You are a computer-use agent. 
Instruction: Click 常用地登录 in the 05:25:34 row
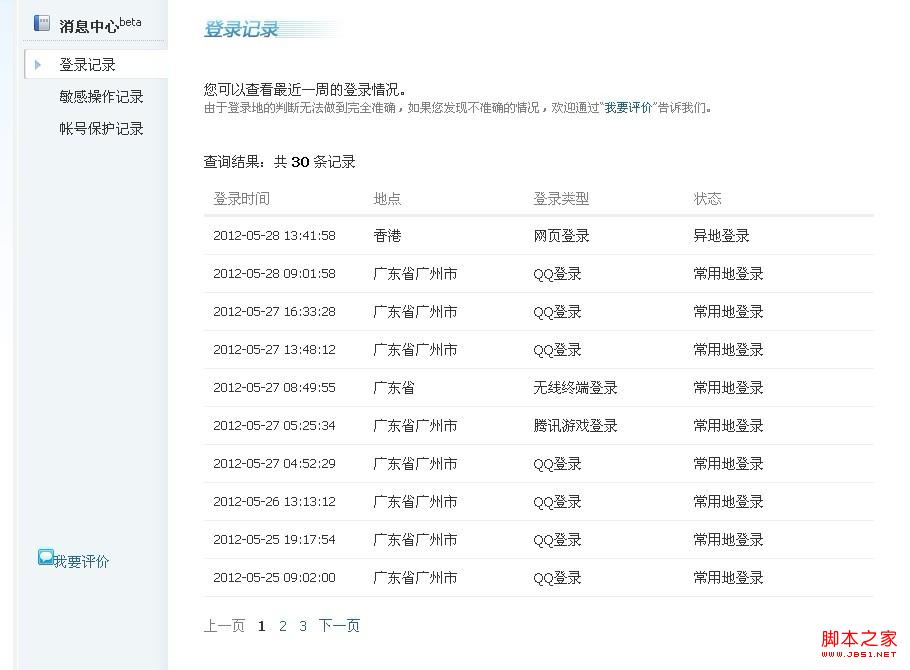pyautogui.click(x=728, y=426)
